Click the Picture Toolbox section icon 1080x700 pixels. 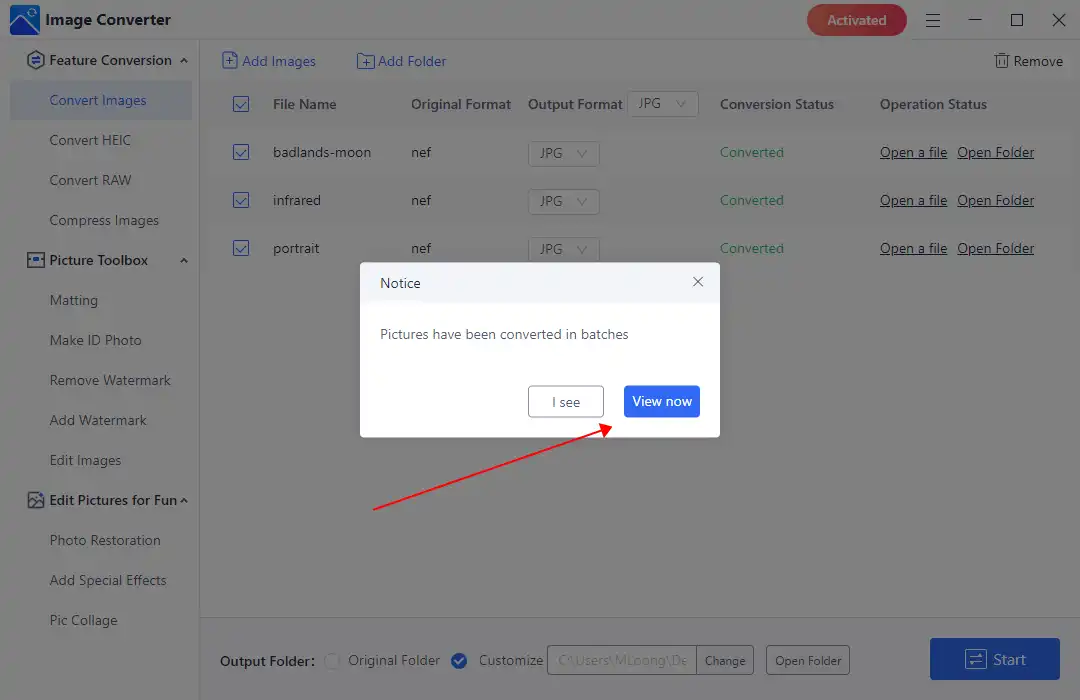(36, 260)
